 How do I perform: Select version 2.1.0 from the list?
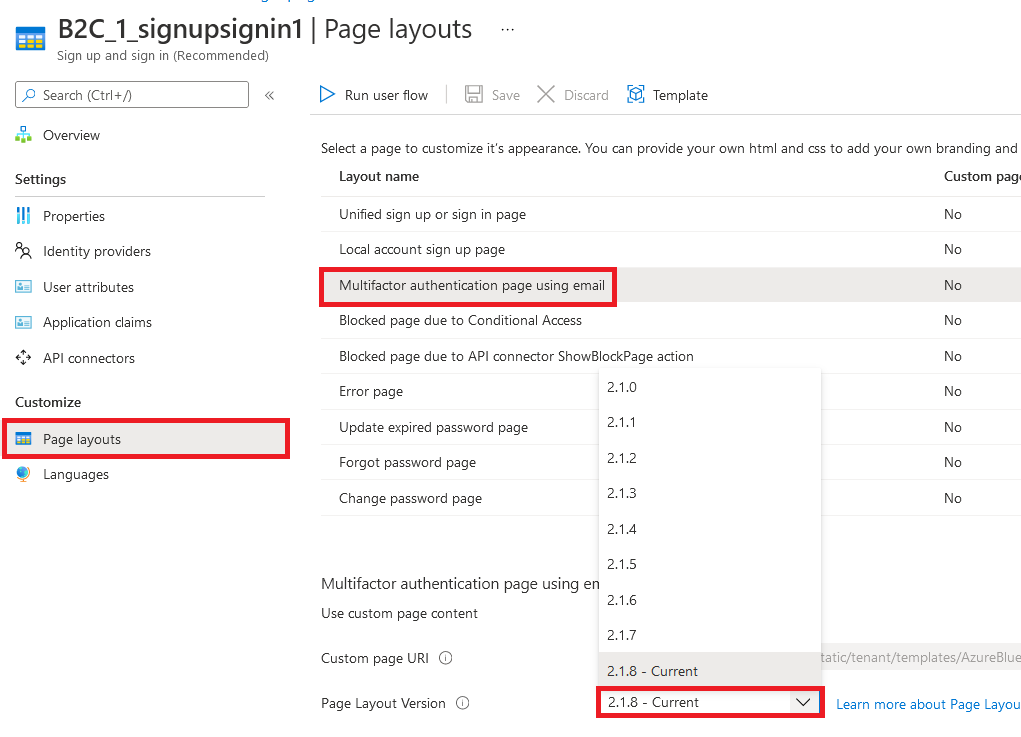pyautogui.click(x=622, y=387)
